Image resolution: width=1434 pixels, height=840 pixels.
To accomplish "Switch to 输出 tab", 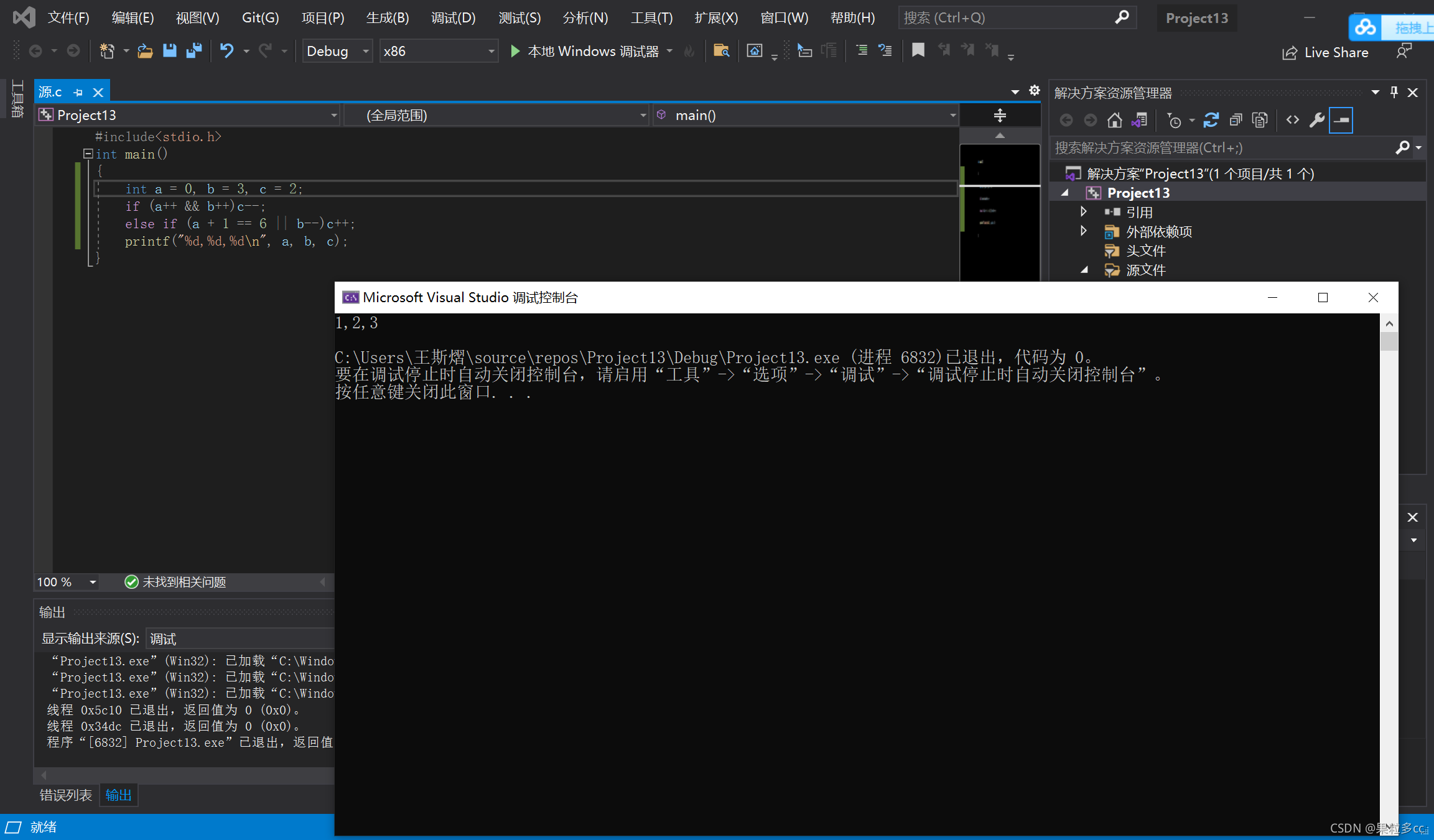I will tap(118, 795).
